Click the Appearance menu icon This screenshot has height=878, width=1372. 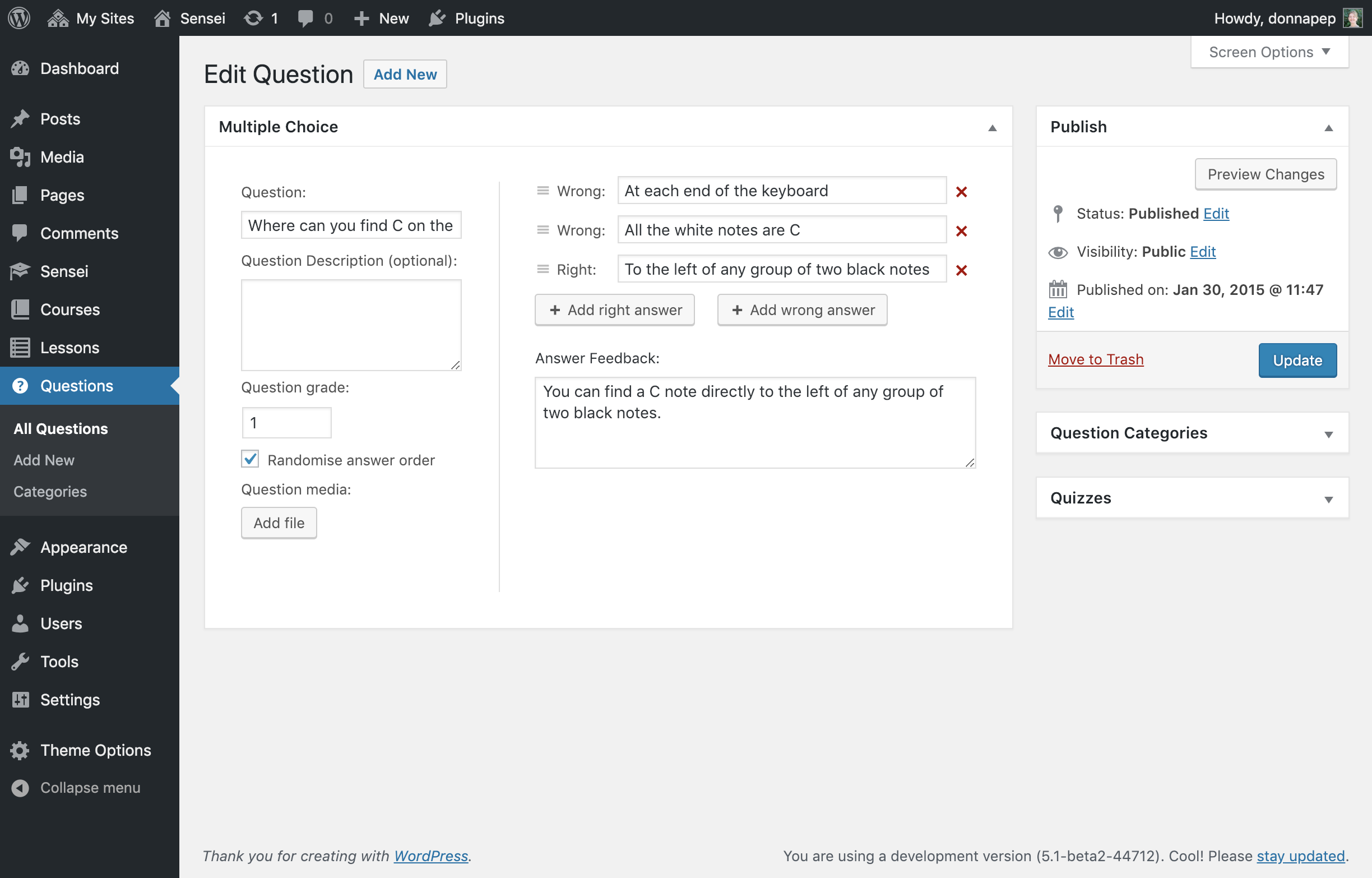point(20,547)
